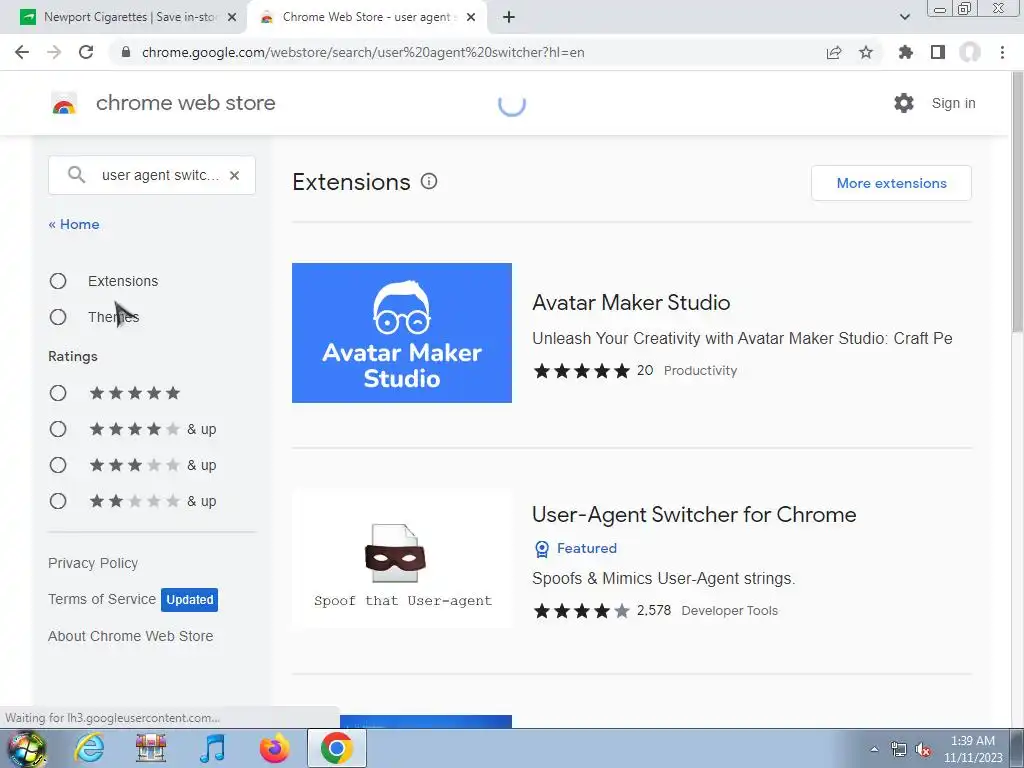Viewport: 1024px width, 768px height.
Task: Click the 'chrome web store' title text
Action: pos(185,103)
